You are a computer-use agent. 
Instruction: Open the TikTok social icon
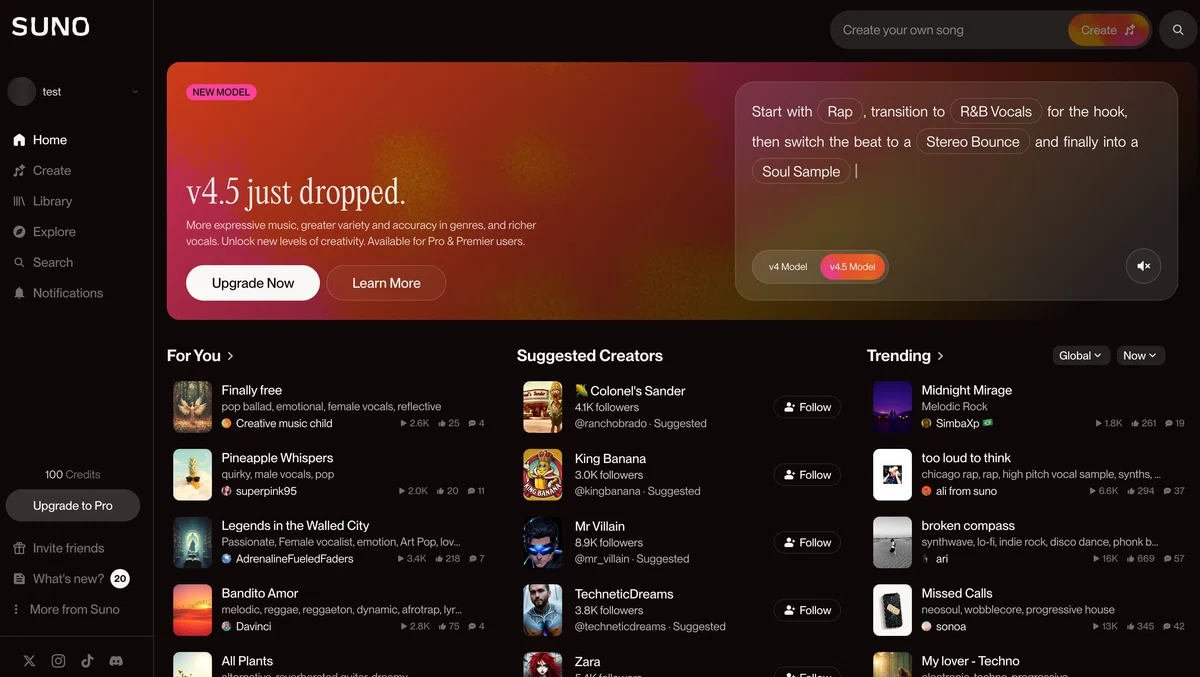87,661
